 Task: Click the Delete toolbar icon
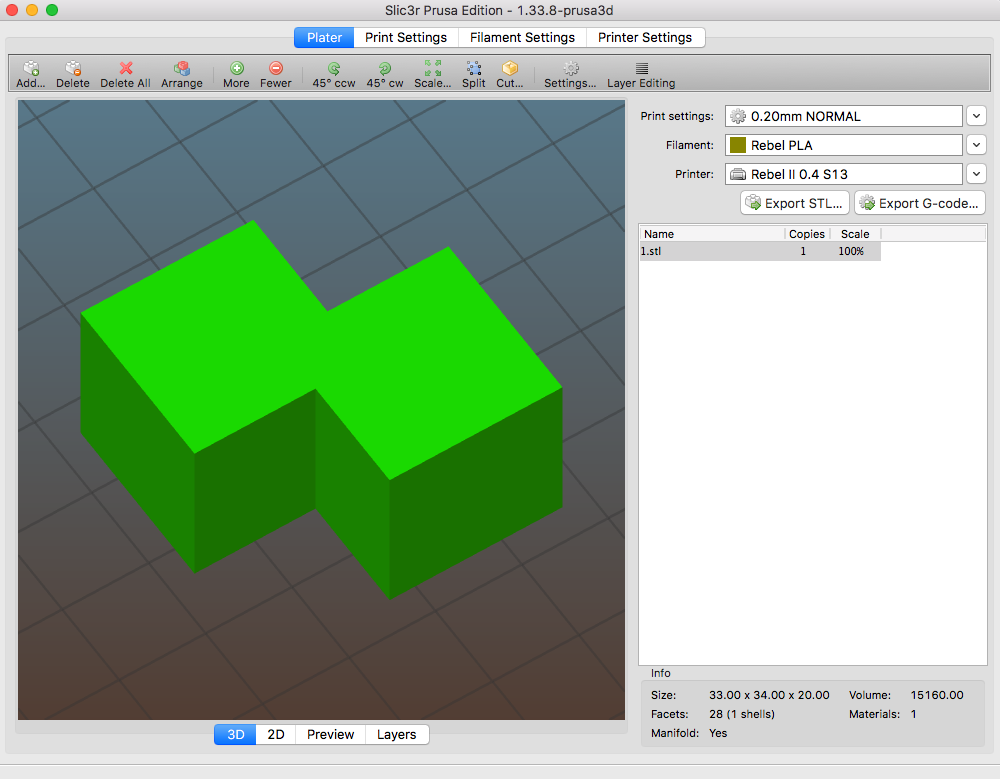coord(73,69)
